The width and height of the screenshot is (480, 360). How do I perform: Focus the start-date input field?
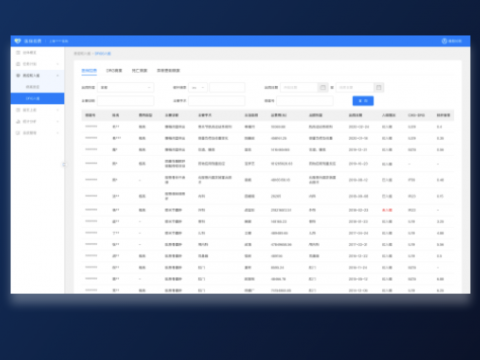pos(299,87)
